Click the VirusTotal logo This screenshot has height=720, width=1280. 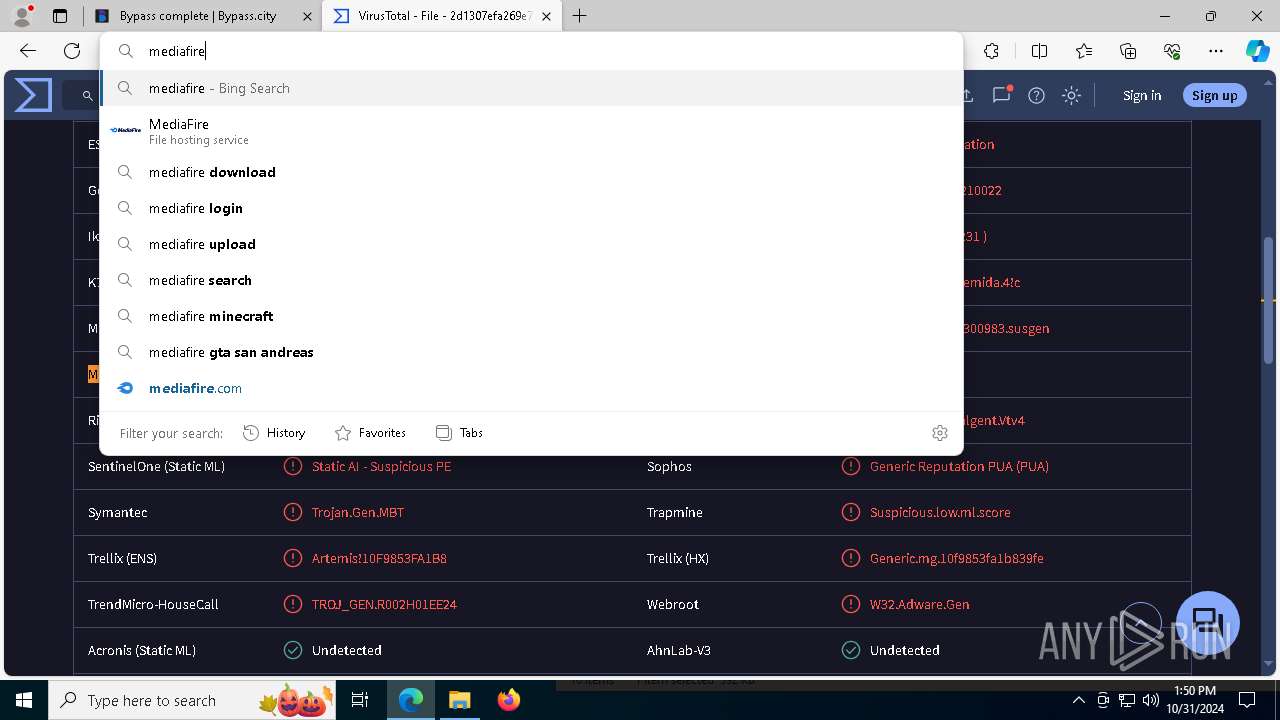(33, 95)
